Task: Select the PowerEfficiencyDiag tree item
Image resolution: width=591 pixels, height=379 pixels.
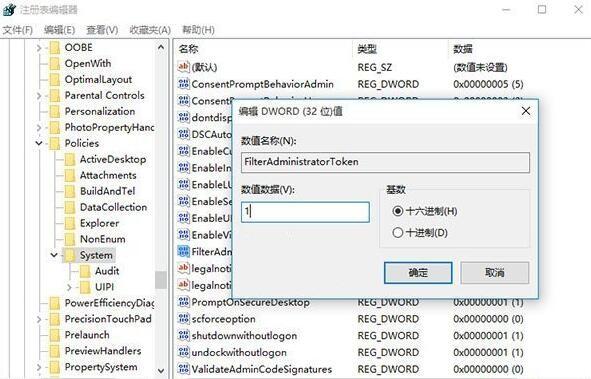Action: (x=109, y=303)
